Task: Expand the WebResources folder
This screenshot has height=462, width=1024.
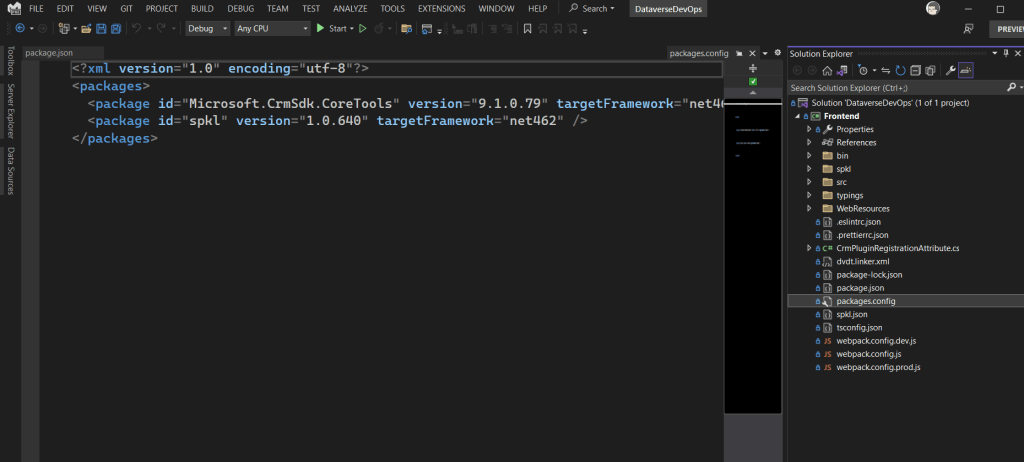Action: (809, 208)
